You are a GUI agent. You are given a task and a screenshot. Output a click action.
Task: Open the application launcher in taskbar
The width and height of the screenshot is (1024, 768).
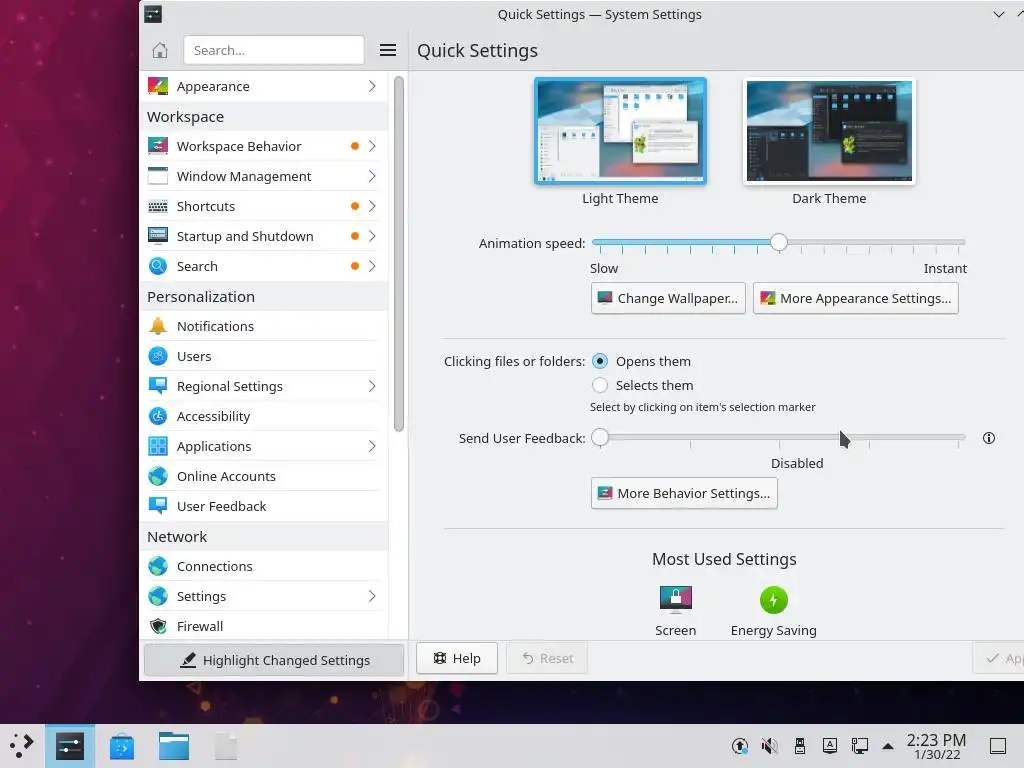(x=22, y=746)
